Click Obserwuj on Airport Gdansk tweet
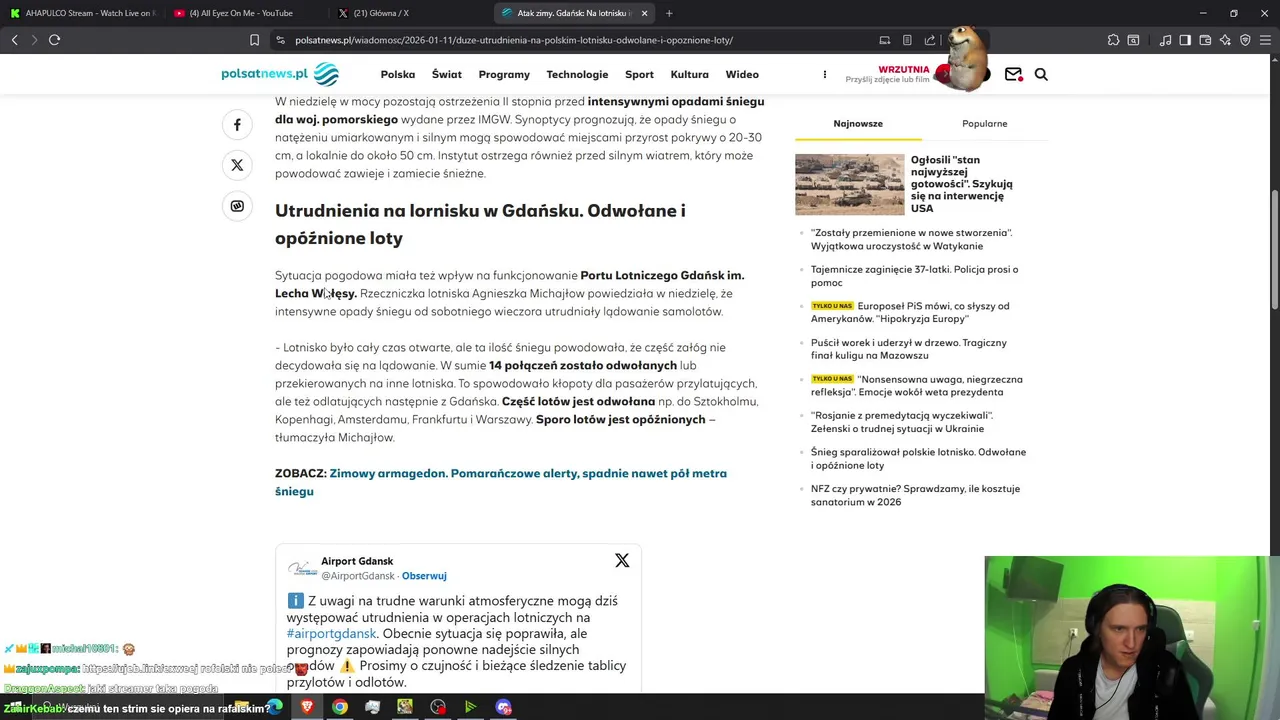The height and width of the screenshot is (720, 1280). [x=424, y=576]
